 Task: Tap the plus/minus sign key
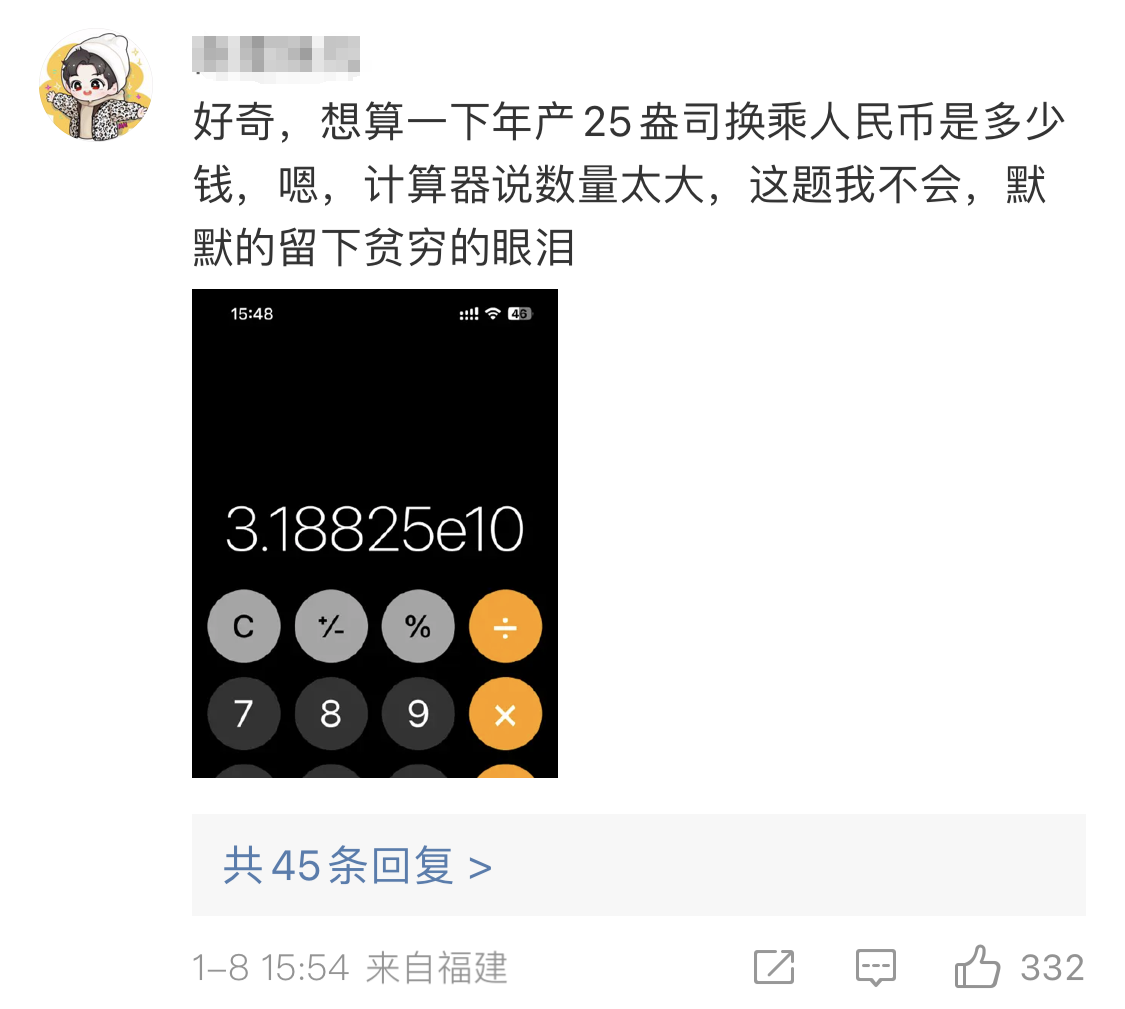click(331, 626)
